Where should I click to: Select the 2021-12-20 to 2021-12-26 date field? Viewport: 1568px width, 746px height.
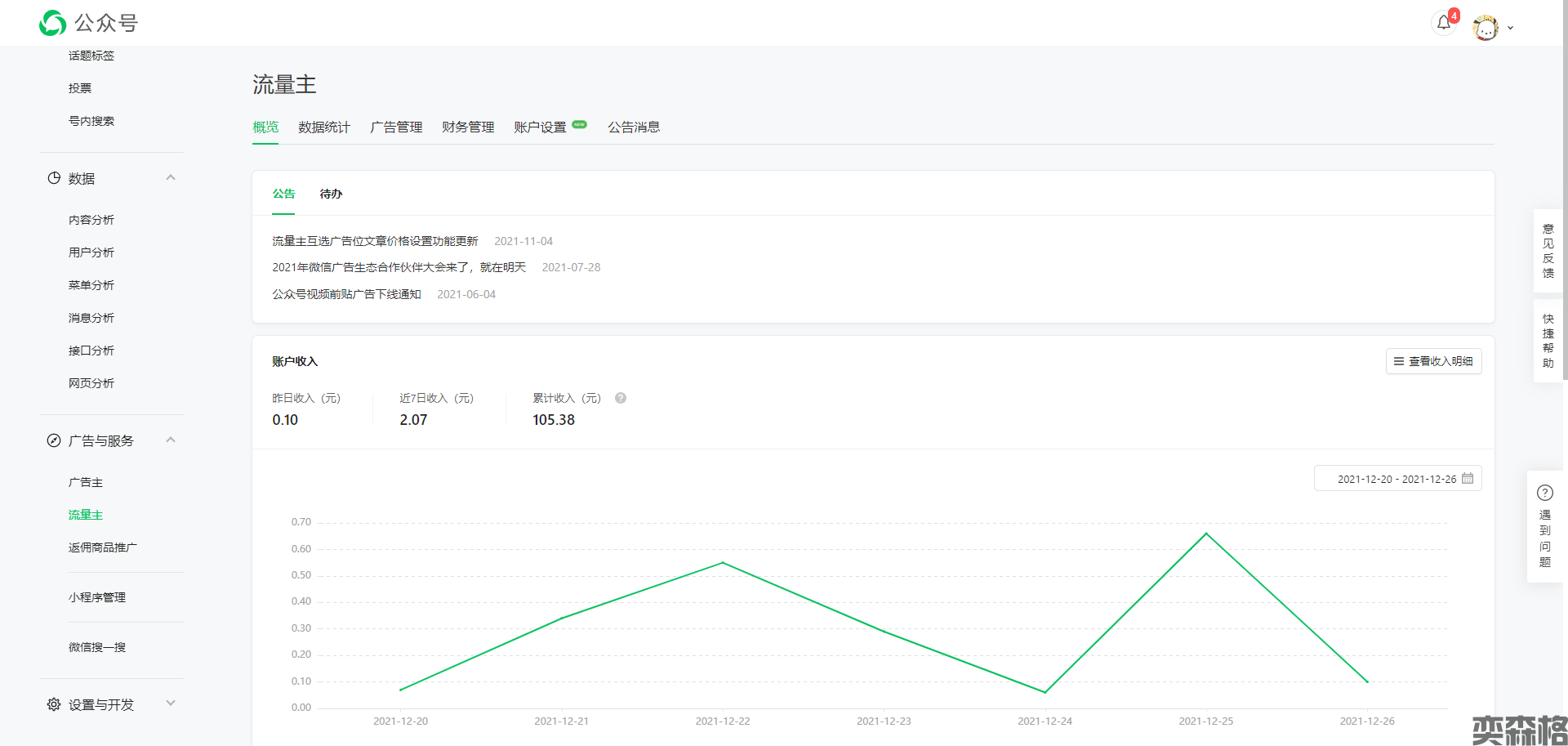click(1396, 479)
